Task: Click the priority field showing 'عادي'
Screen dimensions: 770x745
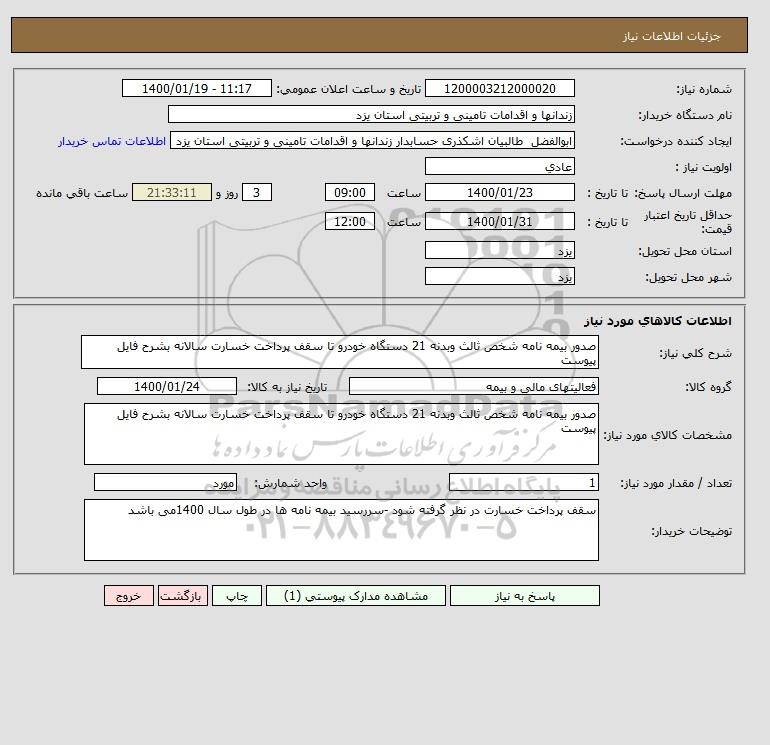Action: (x=499, y=166)
